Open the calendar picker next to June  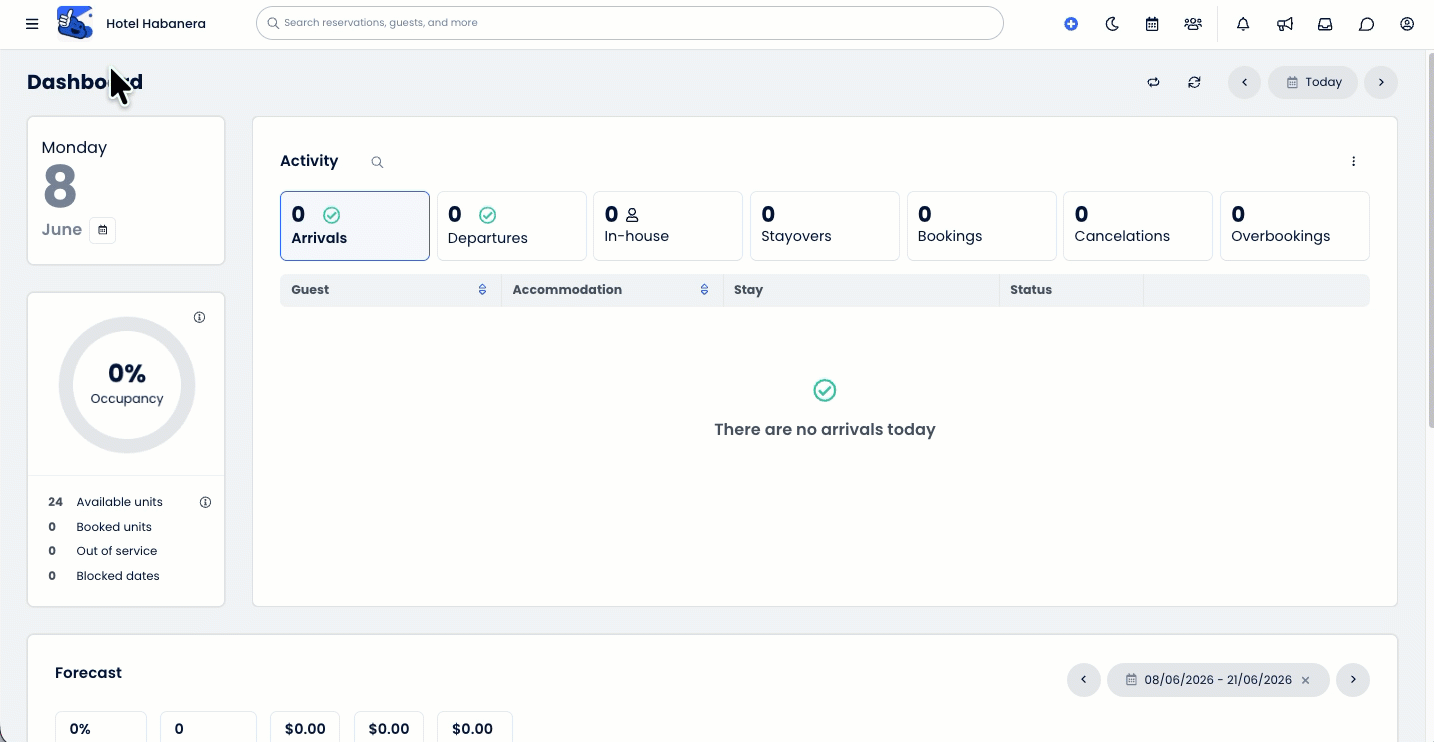pyautogui.click(x=102, y=230)
